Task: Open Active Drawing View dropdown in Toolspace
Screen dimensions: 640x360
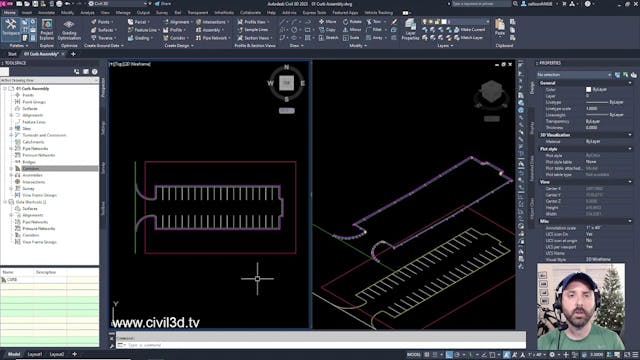Action: coord(49,80)
